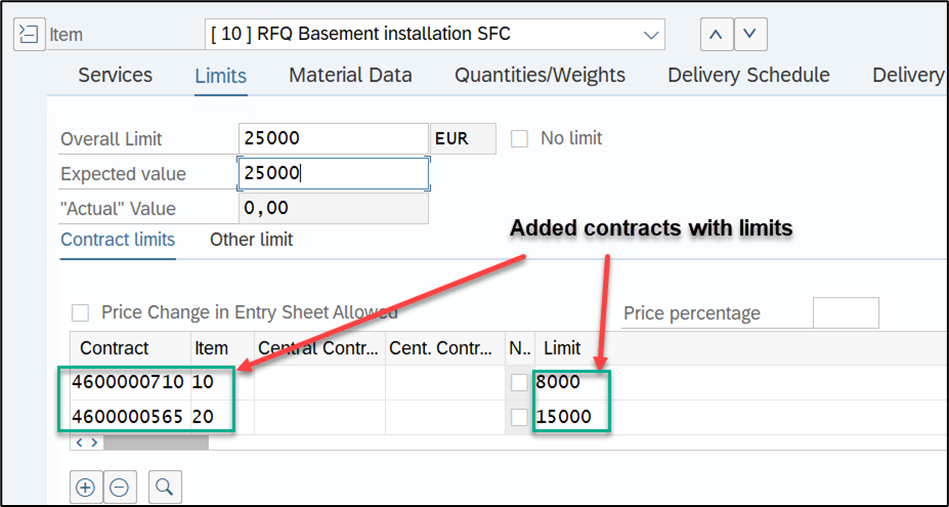Click the item overview collapse icon
Screen dimensions: 949x507
coord(28,34)
